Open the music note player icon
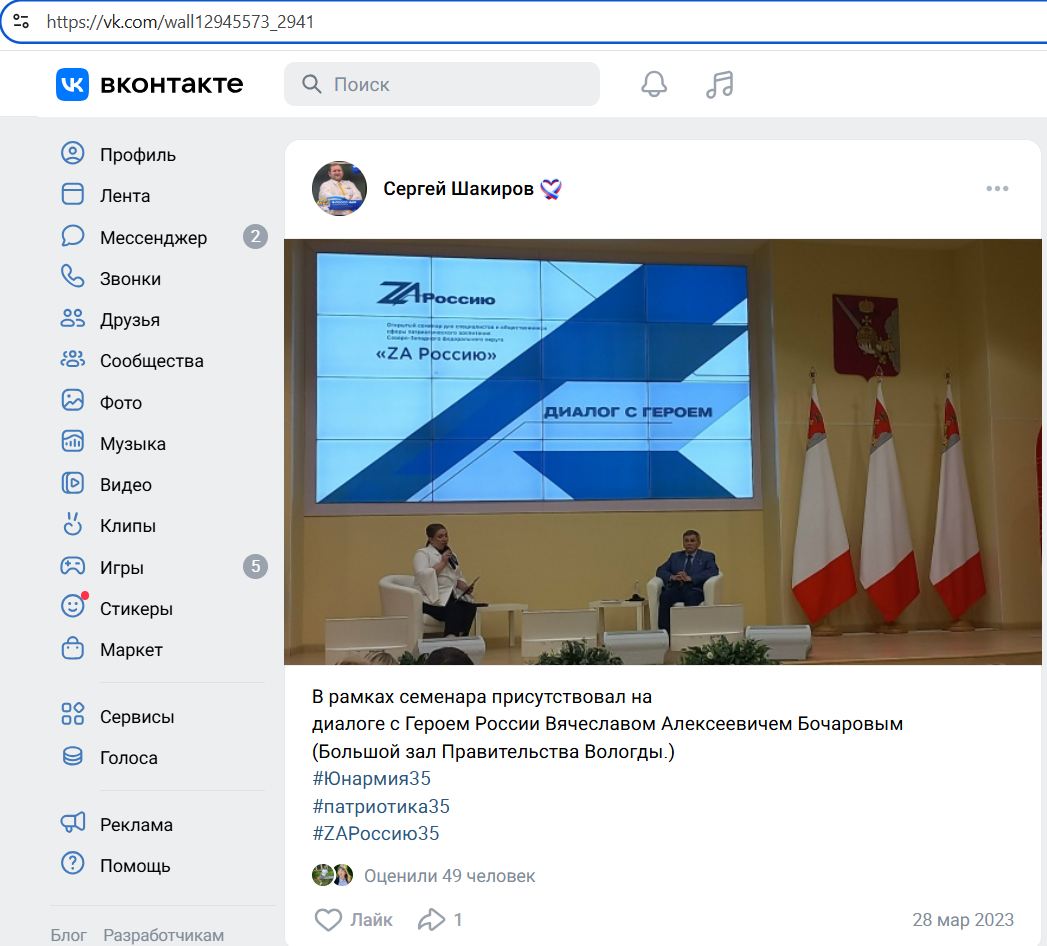The height and width of the screenshot is (946, 1047). coord(720,84)
